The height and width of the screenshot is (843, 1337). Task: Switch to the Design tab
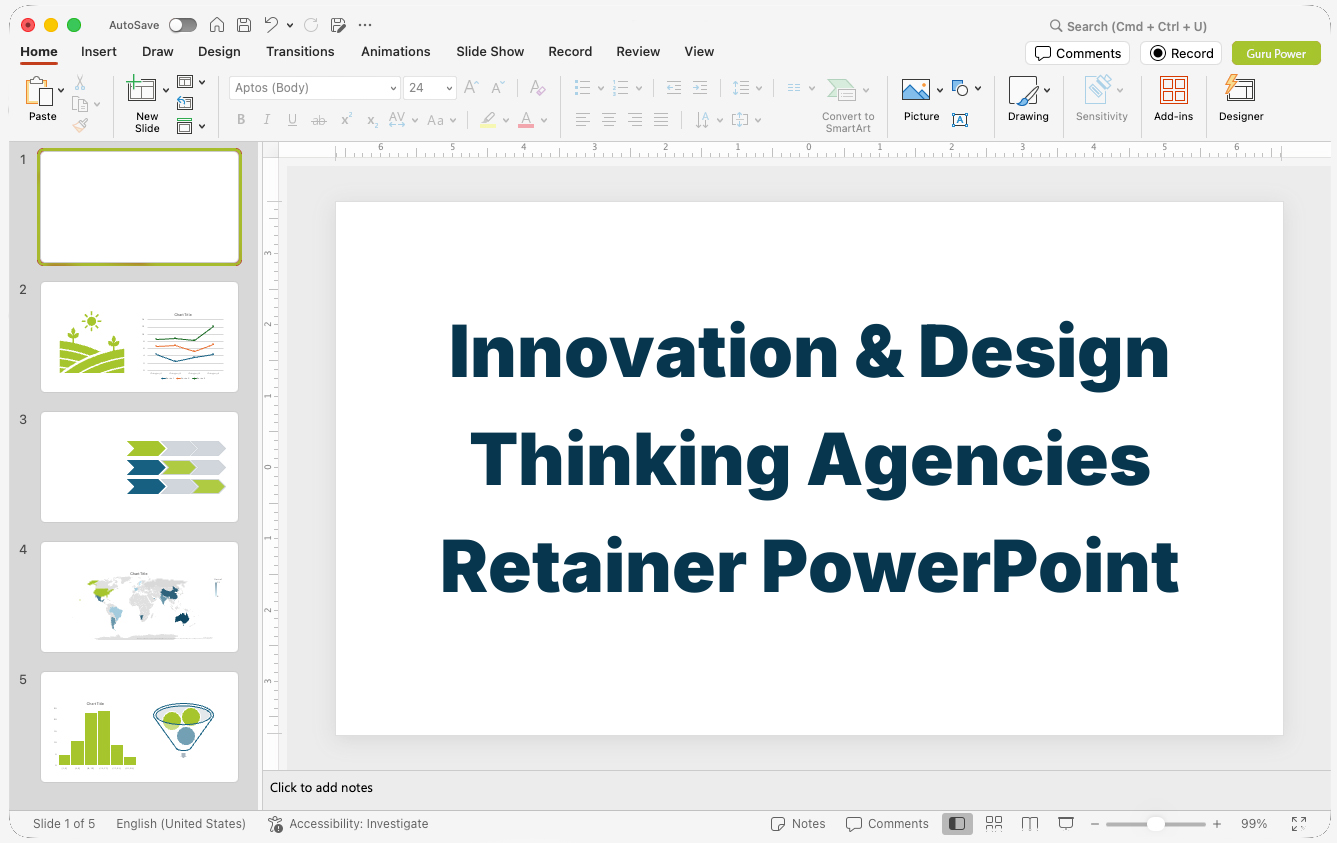(x=219, y=52)
